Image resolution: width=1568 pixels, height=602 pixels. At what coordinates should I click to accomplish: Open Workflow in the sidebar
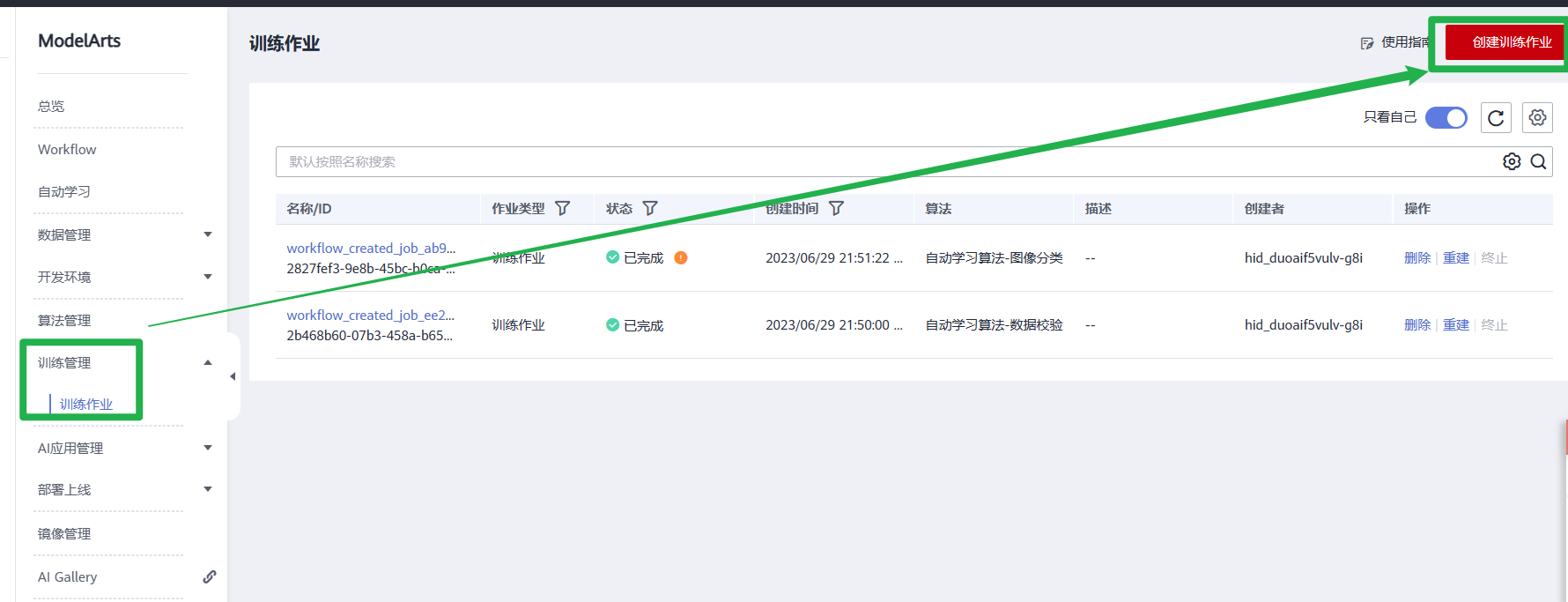(x=67, y=149)
